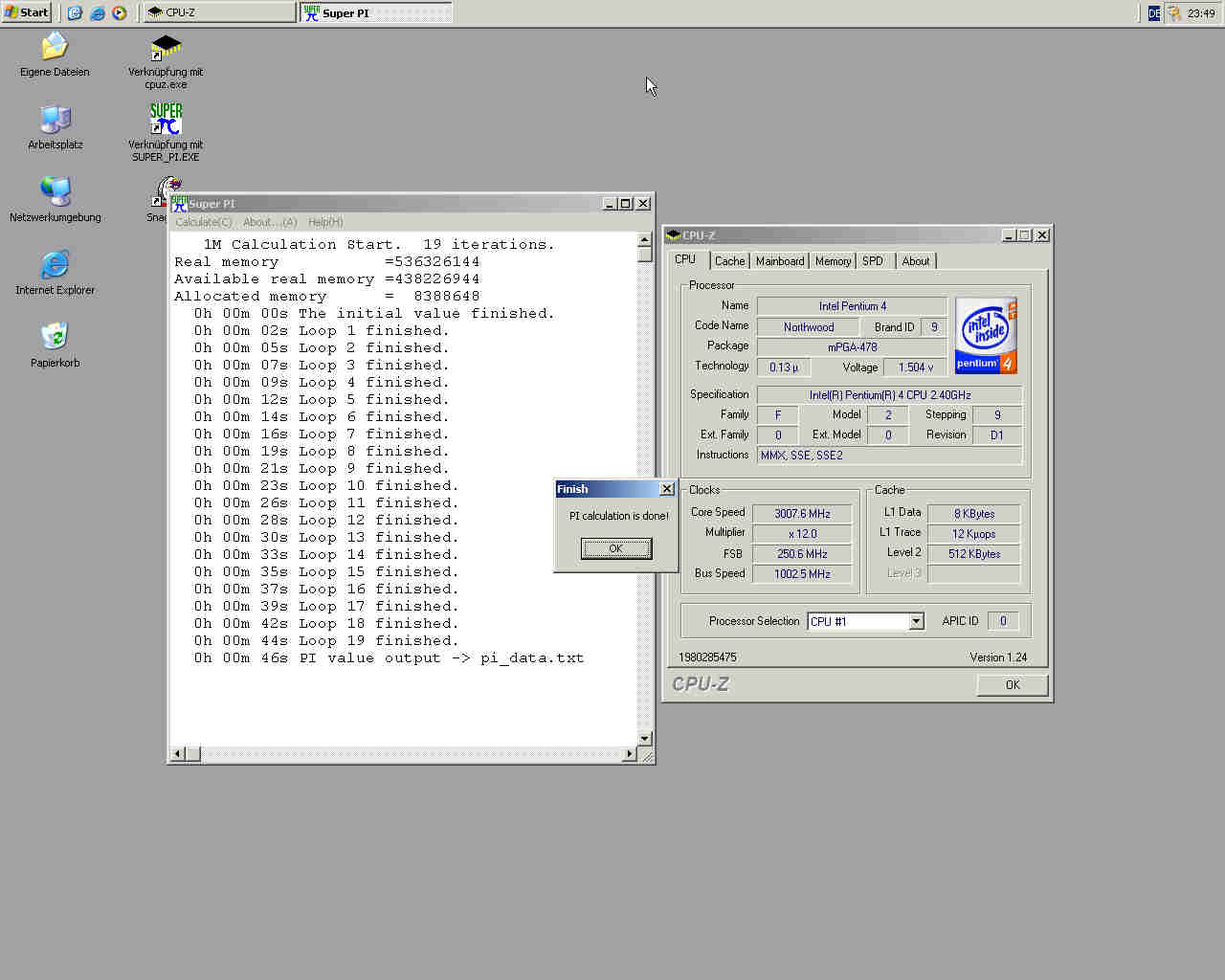Image resolution: width=1225 pixels, height=980 pixels.
Task: Launch Internet Explorer desktop shortcut
Action: click(x=55, y=273)
